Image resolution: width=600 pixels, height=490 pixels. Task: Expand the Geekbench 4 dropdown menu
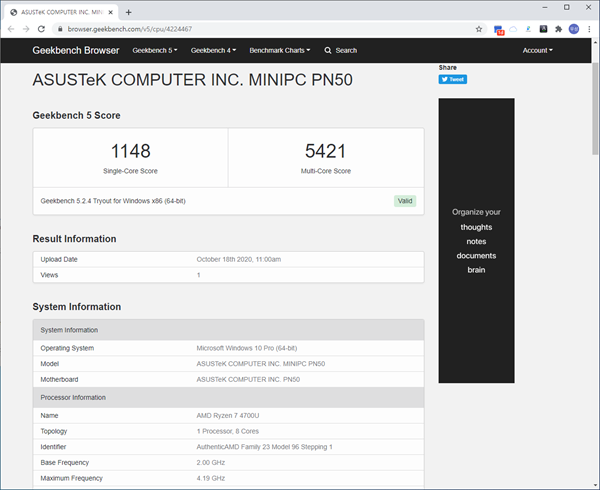pyautogui.click(x=213, y=50)
